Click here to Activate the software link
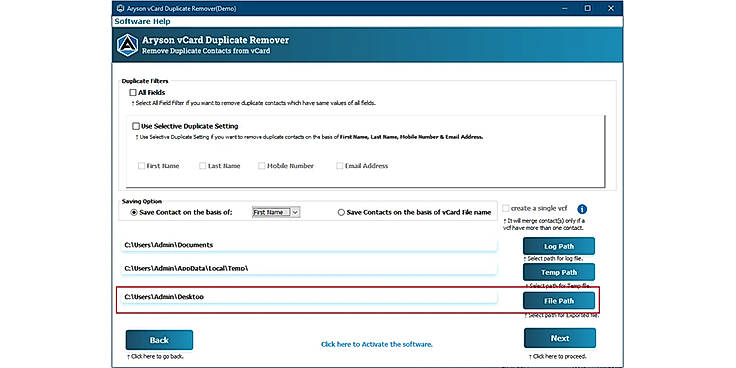The image size is (736, 368). click(376, 344)
